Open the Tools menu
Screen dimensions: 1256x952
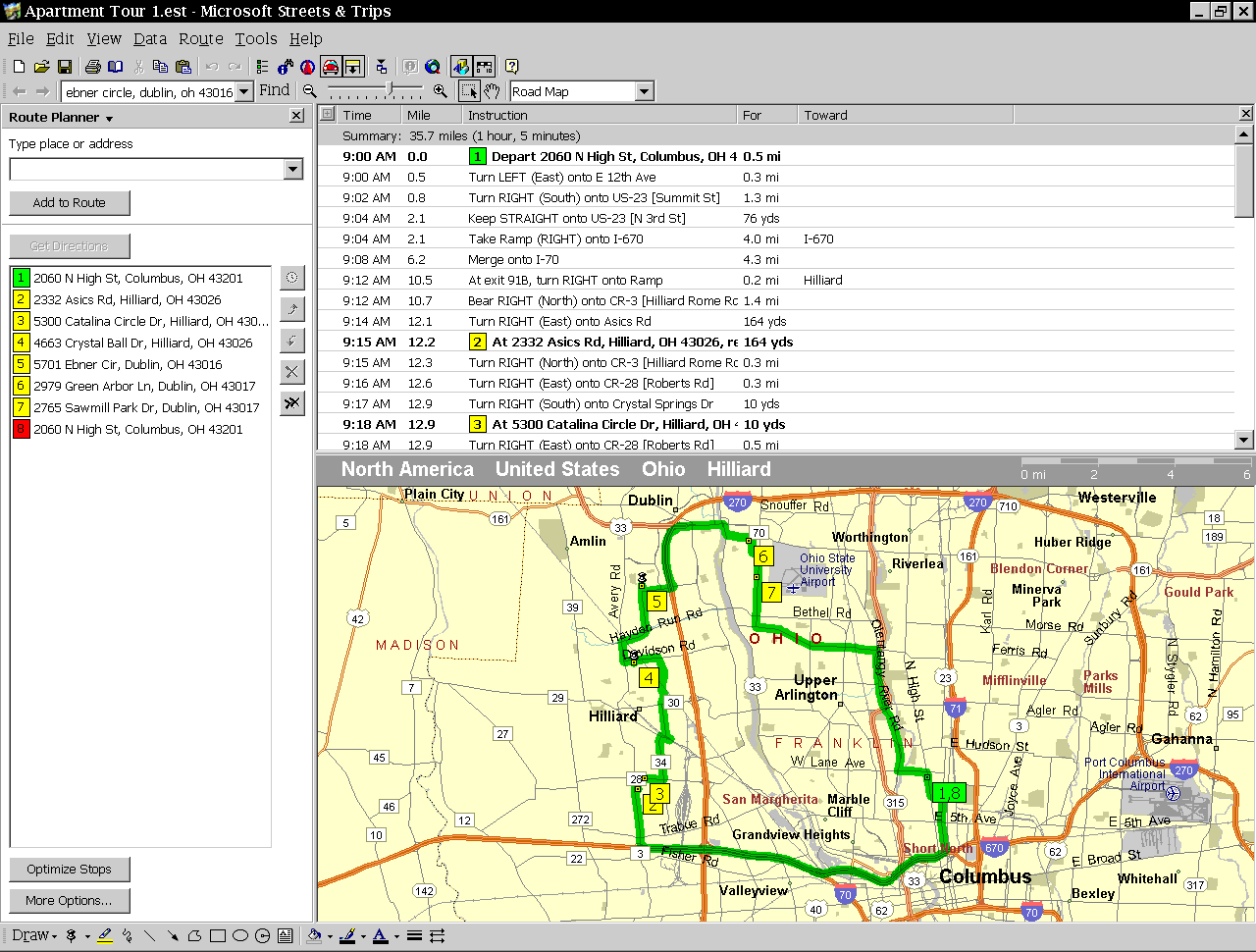coord(256,39)
